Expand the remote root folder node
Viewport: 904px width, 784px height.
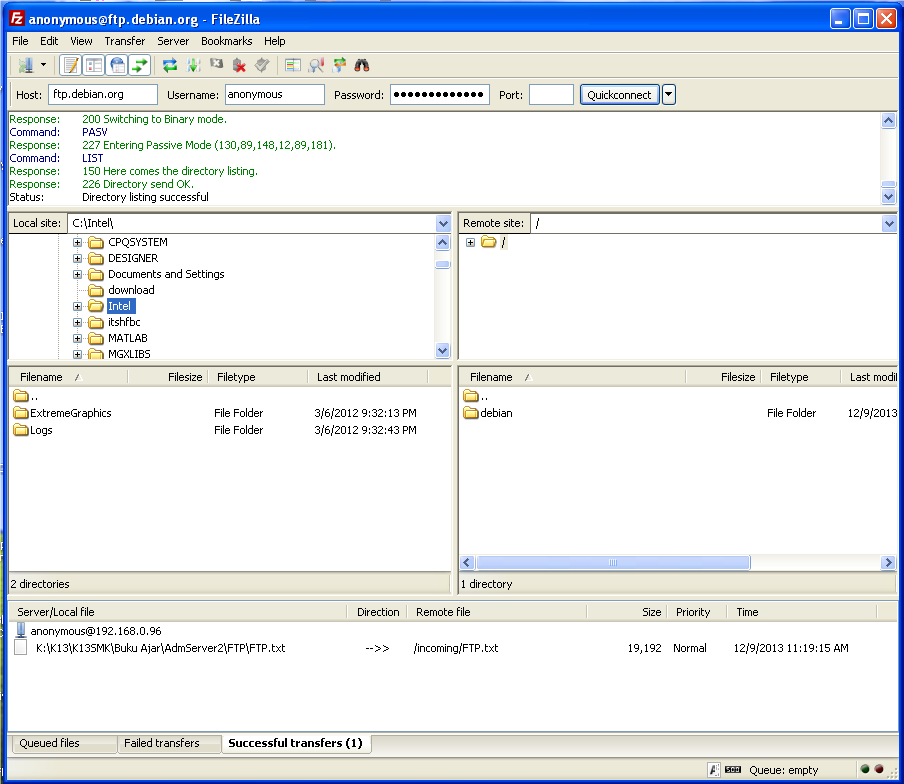pyautogui.click(x=470, y=243)
